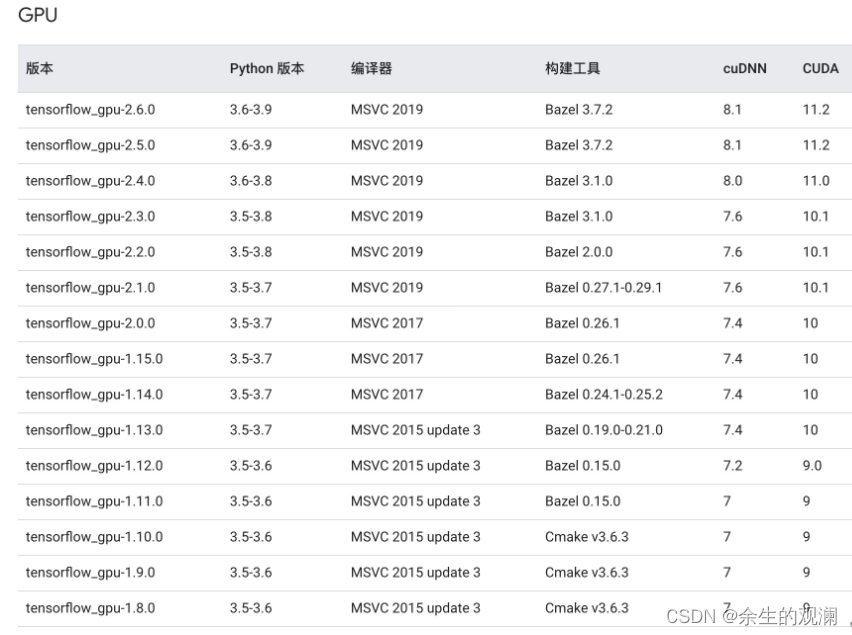Click the 构建工具 column header
This screenshot has width=852, height=635.
(572, 68)
